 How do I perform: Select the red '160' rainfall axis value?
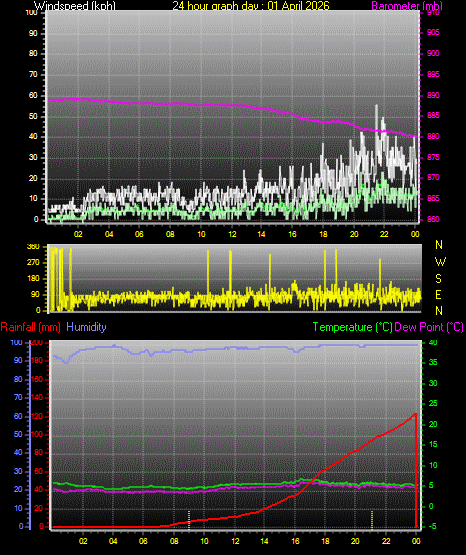tap(37, 379)
